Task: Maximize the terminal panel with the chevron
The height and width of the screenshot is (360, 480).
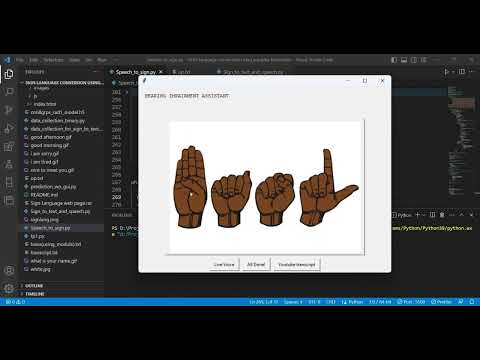Action: pos(462,215)
